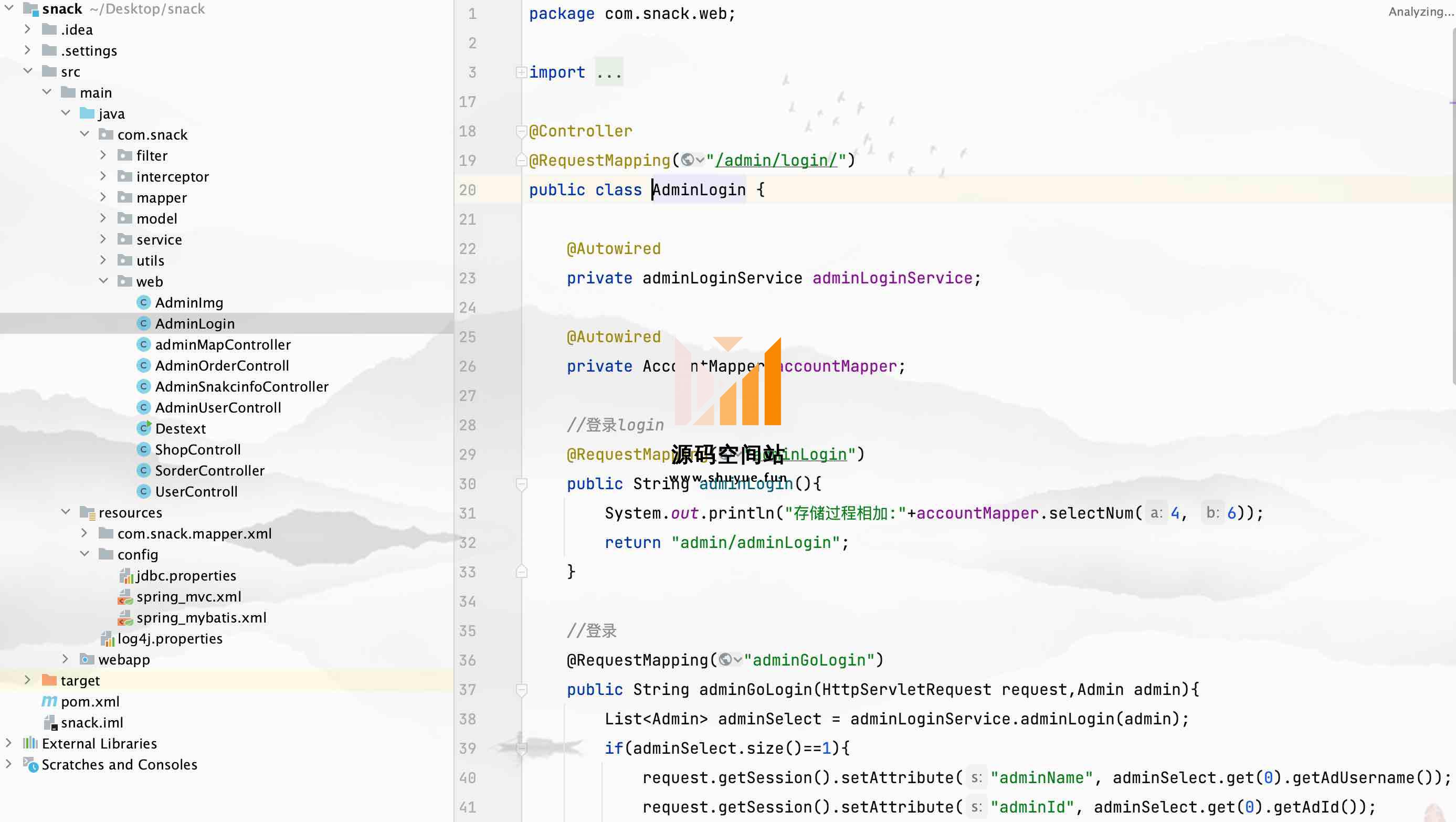This screenshot has height=822, width=1456.
Task: Fold the adminLogin method at line 30
Action: pyautogui.click(x=521, y=484)
